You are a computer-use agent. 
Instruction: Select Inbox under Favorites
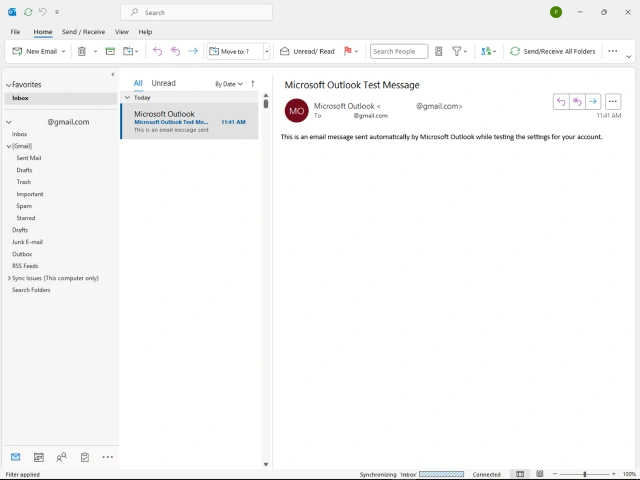tap(60, 98)
